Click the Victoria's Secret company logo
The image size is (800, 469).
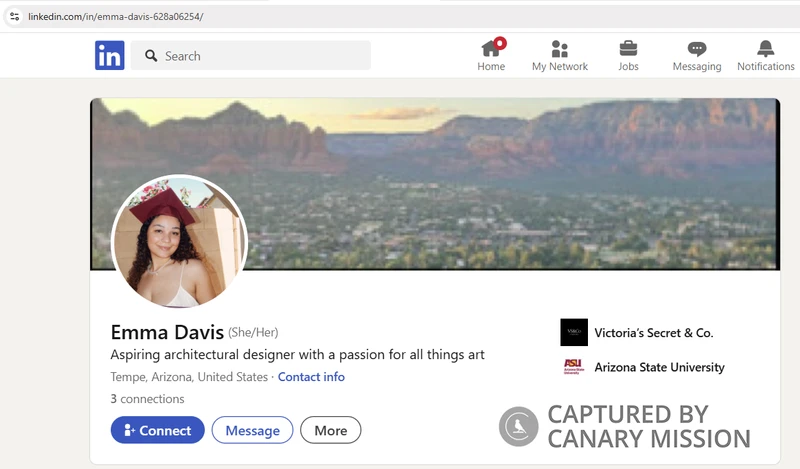tap(574, 332)
